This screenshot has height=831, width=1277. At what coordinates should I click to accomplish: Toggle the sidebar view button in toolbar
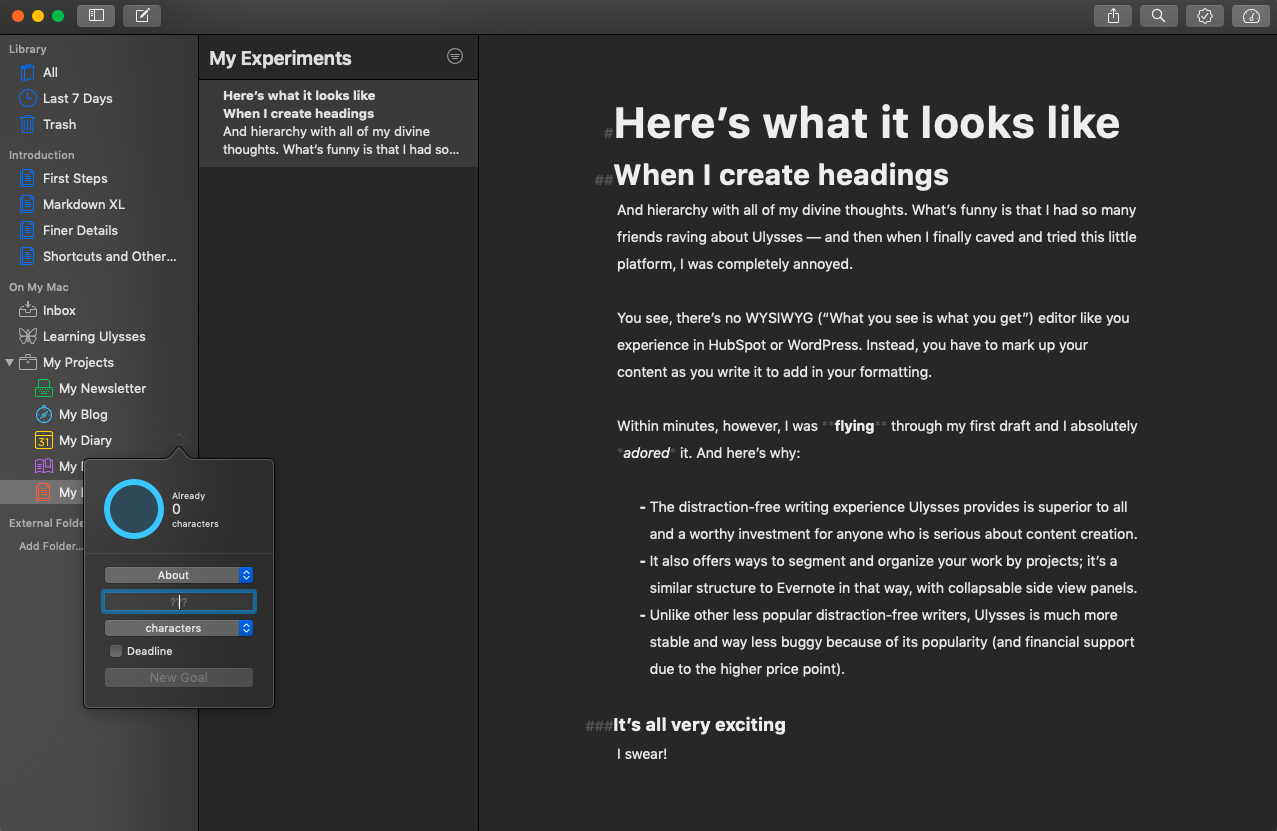96,15
